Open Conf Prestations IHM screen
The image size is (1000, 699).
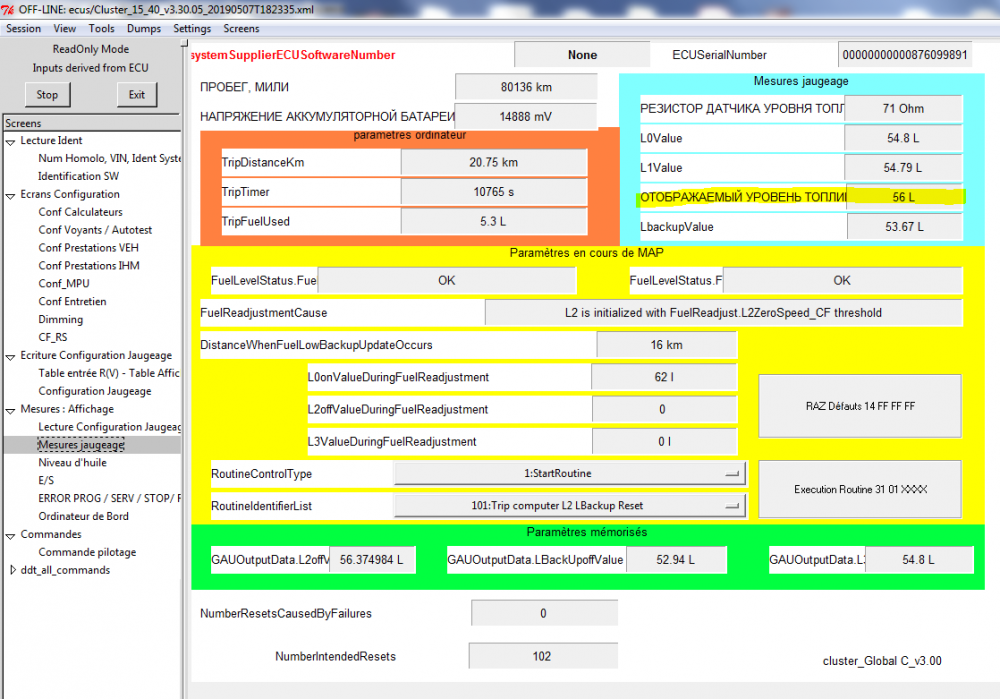click(x=89, y=265)
